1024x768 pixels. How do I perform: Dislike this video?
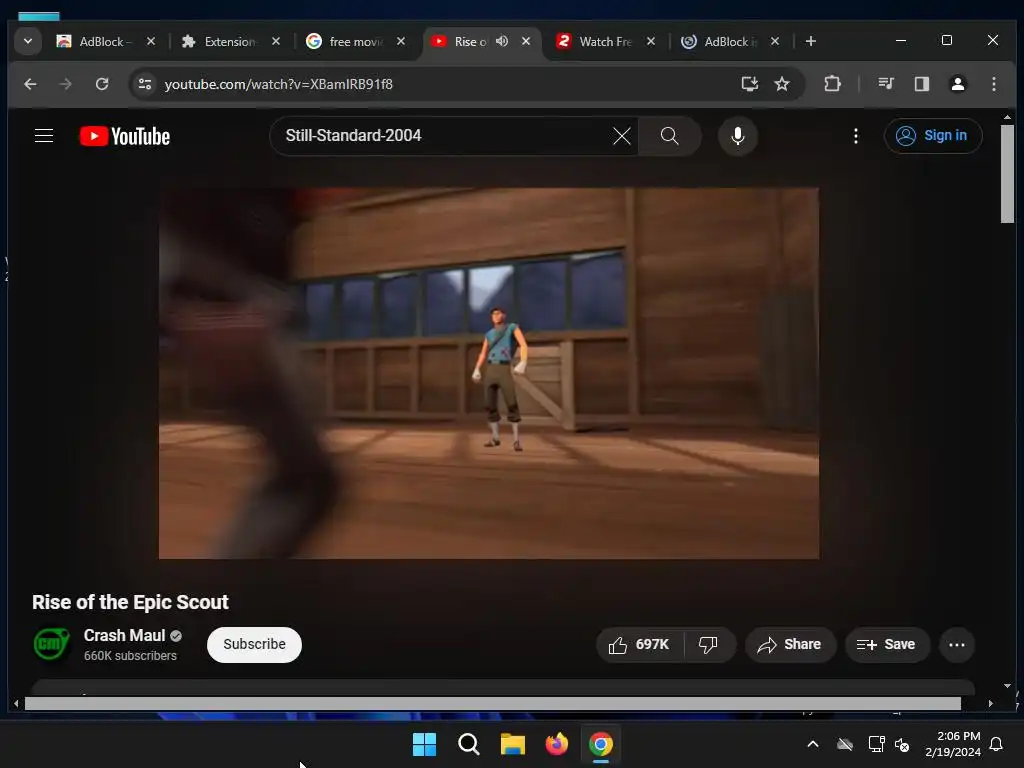click(x=709, y=645)
